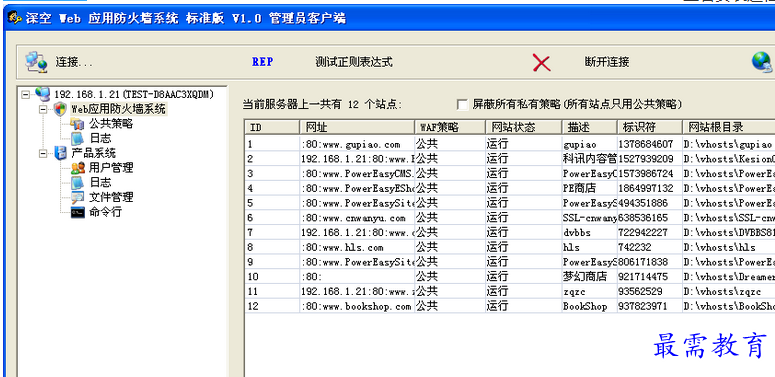Viewport: 775px width, 377px height.
Task: Click description cell dvbbs
Action: tap(577, 233)
